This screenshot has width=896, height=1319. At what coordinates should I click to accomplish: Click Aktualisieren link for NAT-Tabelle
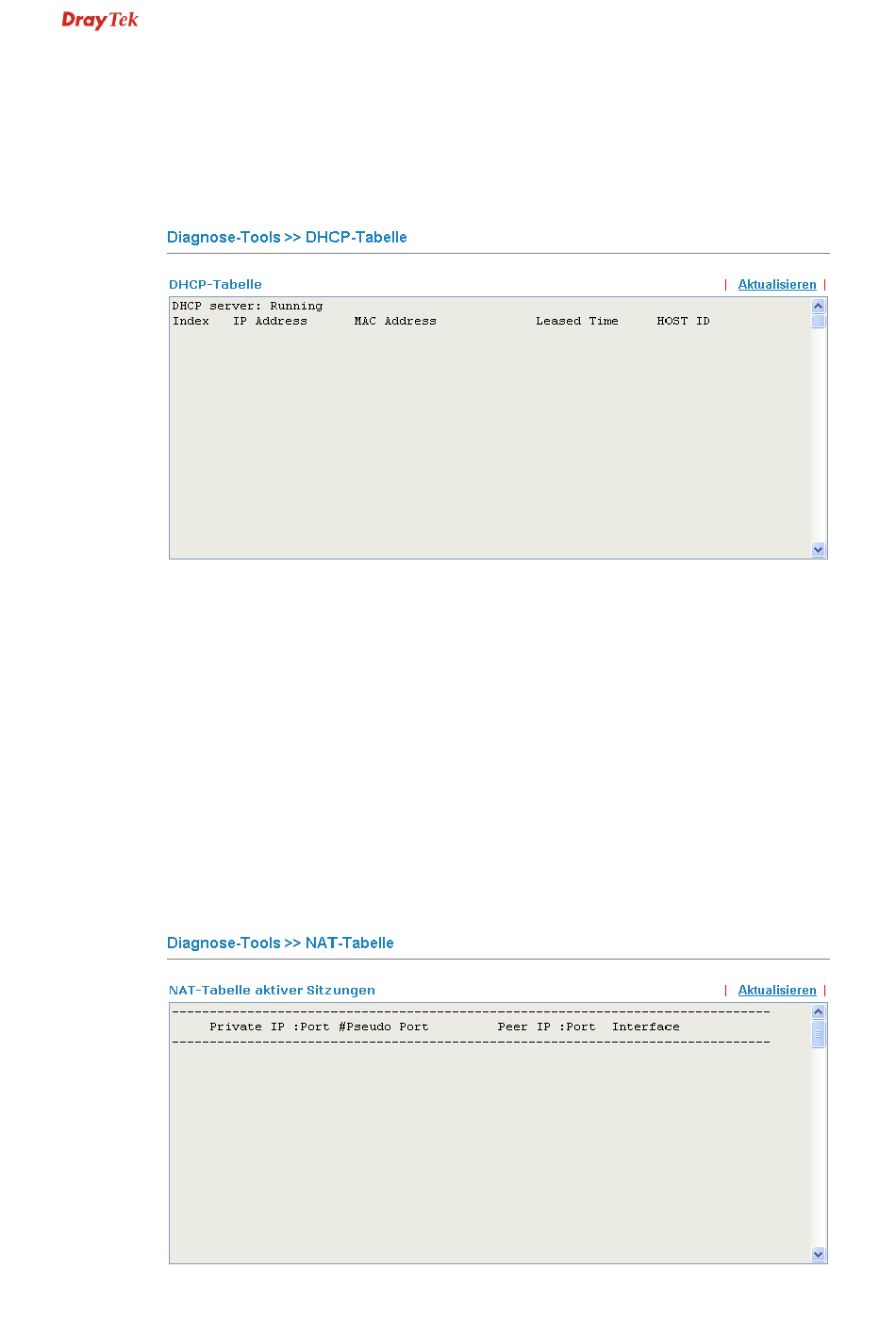coord(777,990)
